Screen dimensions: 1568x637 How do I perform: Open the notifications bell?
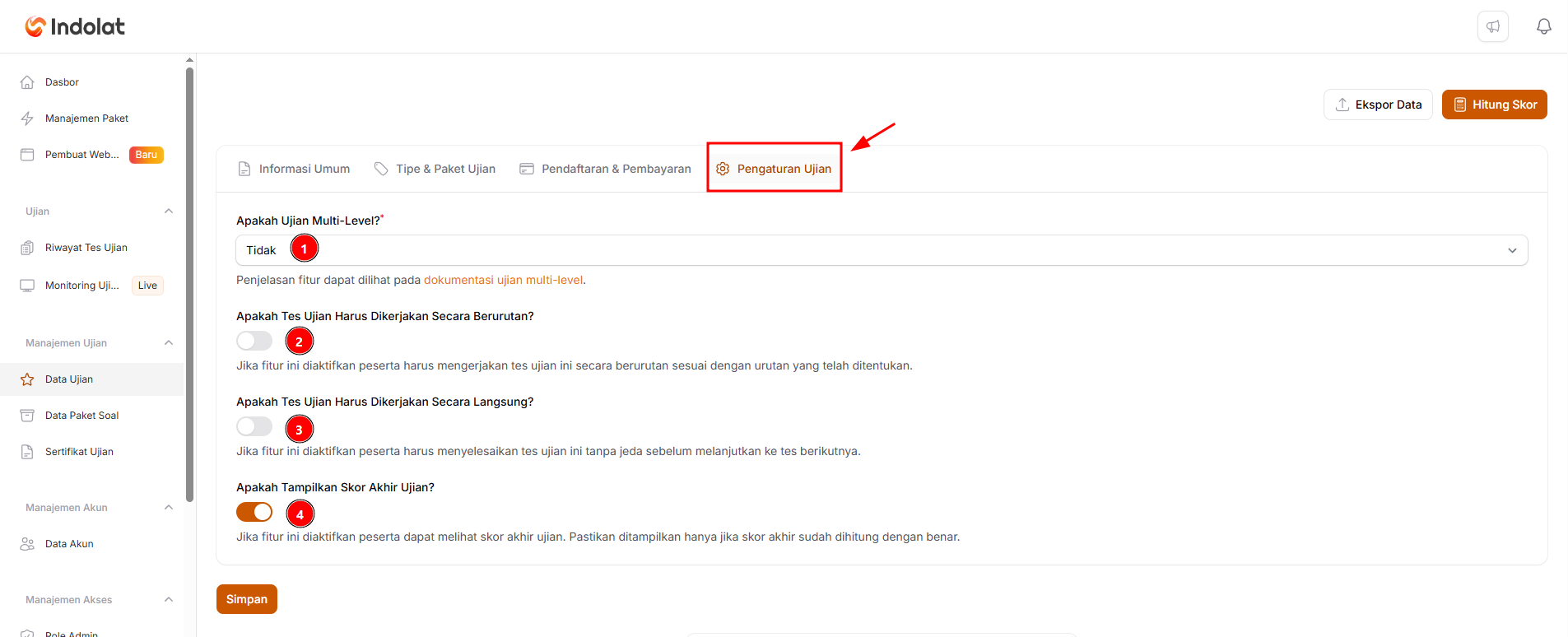point(1544,26)
